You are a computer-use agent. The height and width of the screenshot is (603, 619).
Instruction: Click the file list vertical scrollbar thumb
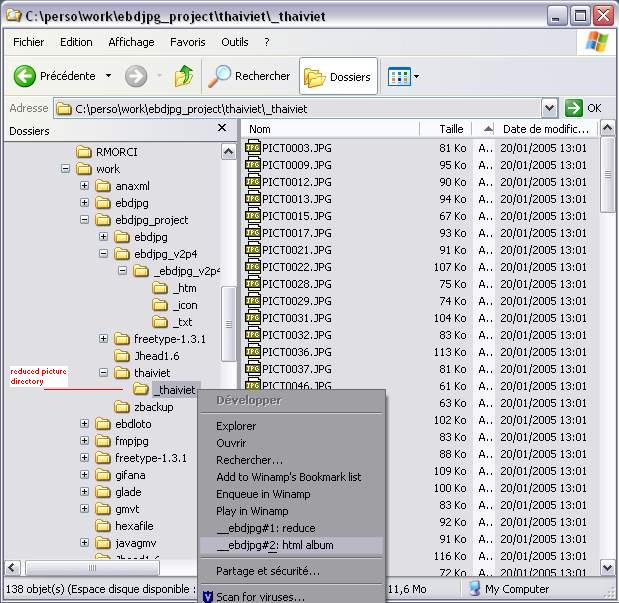coord(607,175)
